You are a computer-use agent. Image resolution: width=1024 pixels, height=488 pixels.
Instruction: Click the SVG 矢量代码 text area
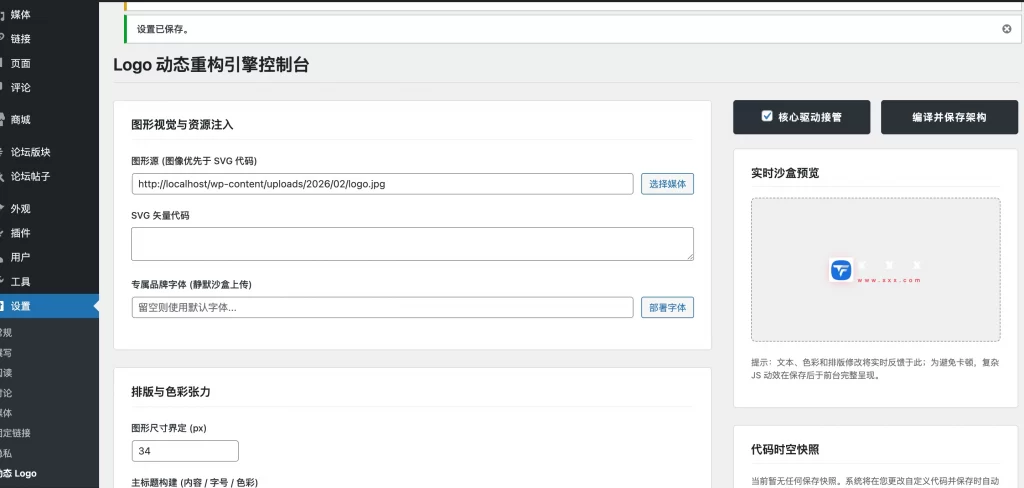(x=412, y=244)
